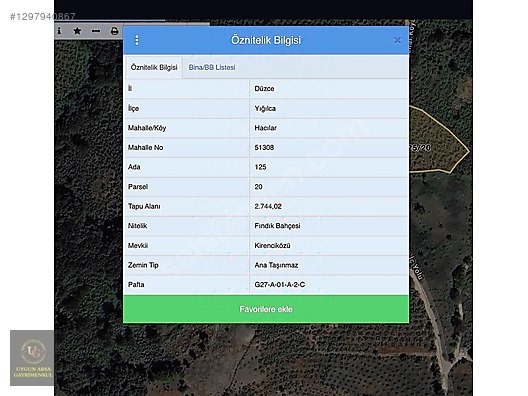Click the Zemin Tip label
Viewport: 528px width, 396px height.
[x=143, y=265]
